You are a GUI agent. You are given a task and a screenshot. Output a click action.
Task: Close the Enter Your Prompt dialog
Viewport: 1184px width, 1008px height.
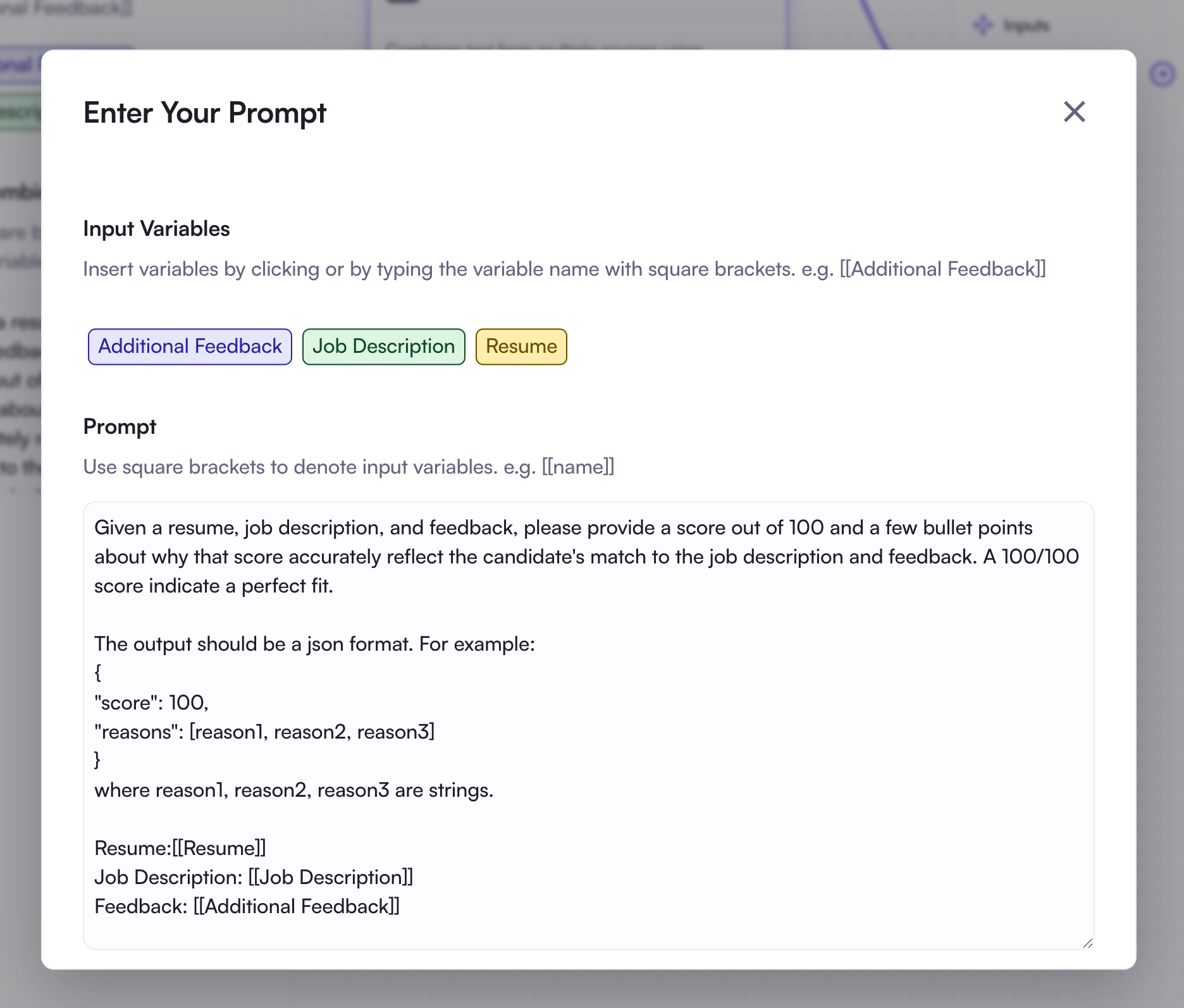pyautogui.click(x=1074, y=112)
